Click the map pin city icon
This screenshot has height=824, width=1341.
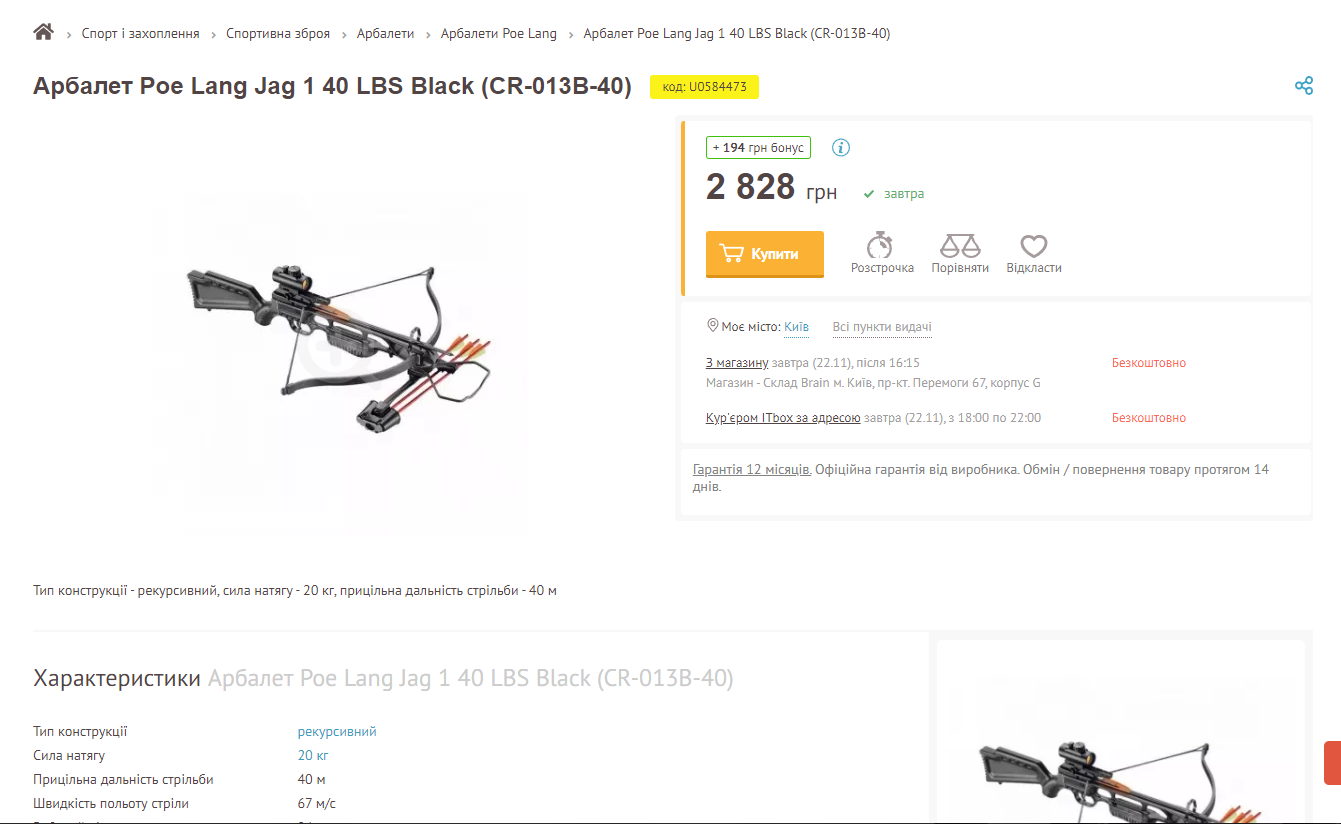click(x=713, y=326)
